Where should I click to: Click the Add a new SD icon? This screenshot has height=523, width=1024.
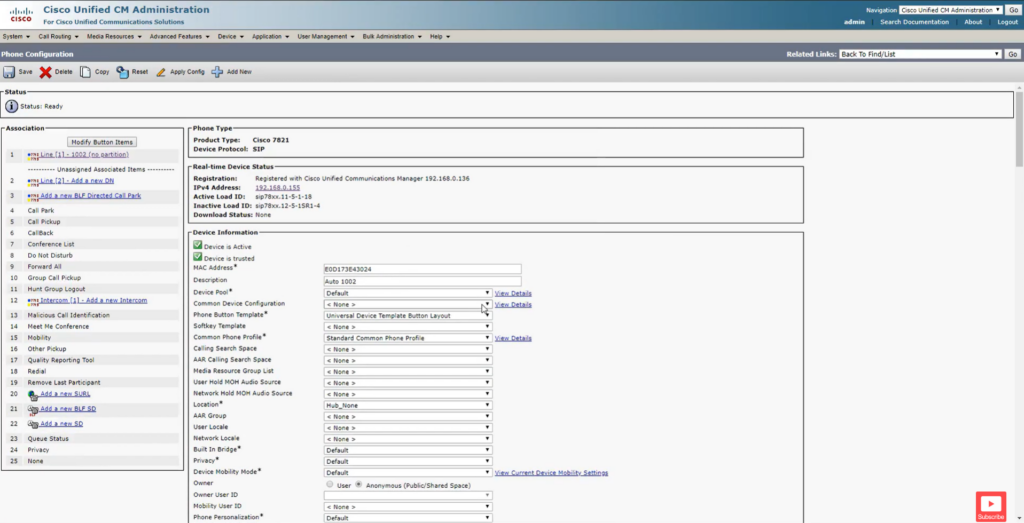point(33,424)
